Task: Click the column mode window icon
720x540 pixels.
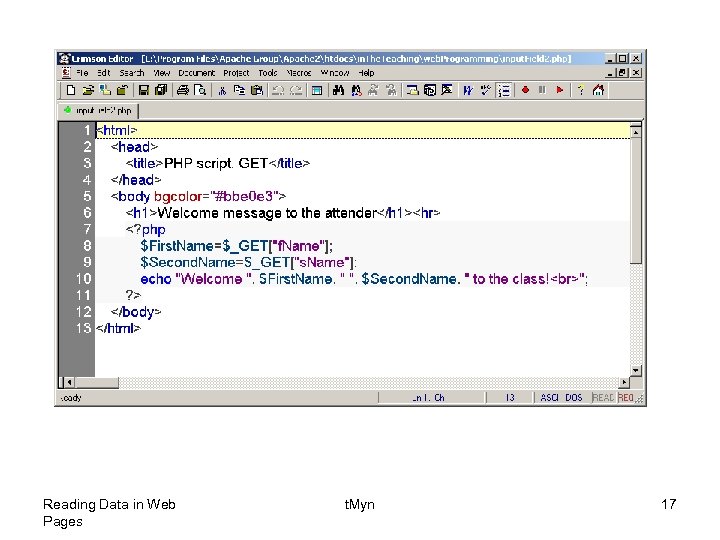Action: [x=316, y=90]
